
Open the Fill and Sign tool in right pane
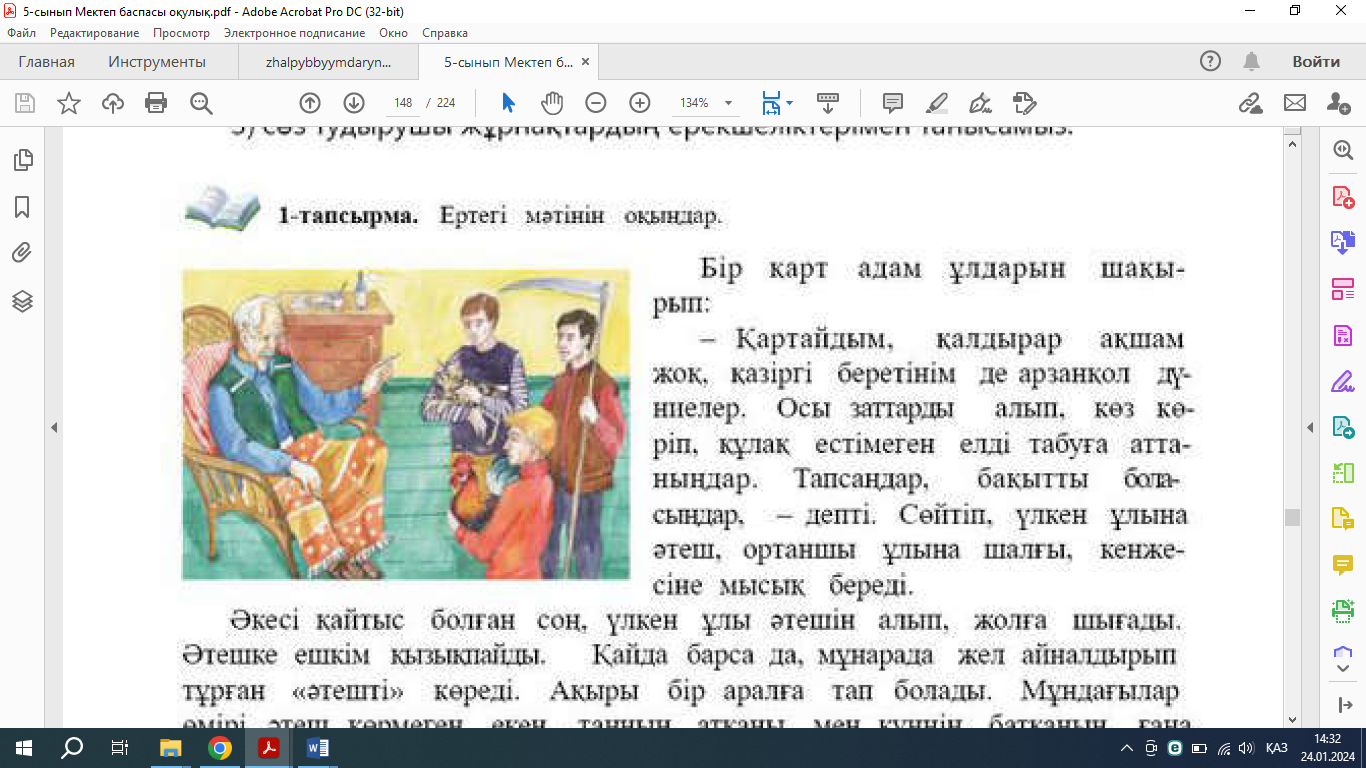pyautogui.click(x=1343, y=381)
